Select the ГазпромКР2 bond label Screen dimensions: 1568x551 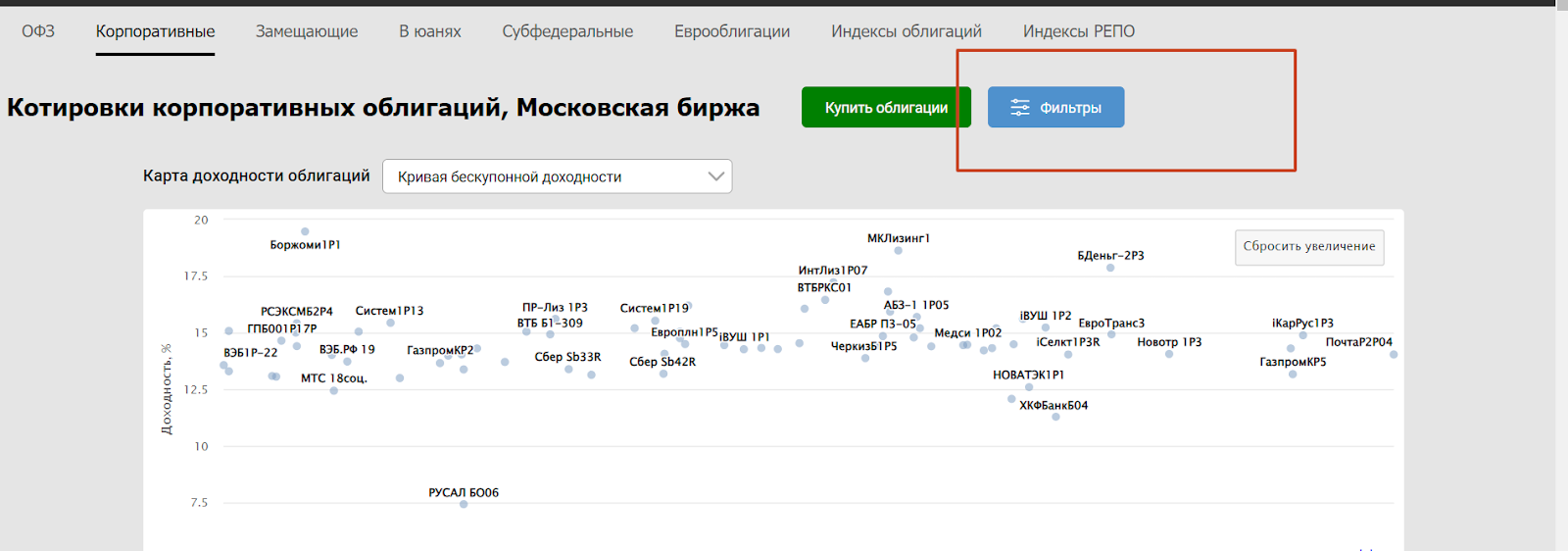coord(440,350)
